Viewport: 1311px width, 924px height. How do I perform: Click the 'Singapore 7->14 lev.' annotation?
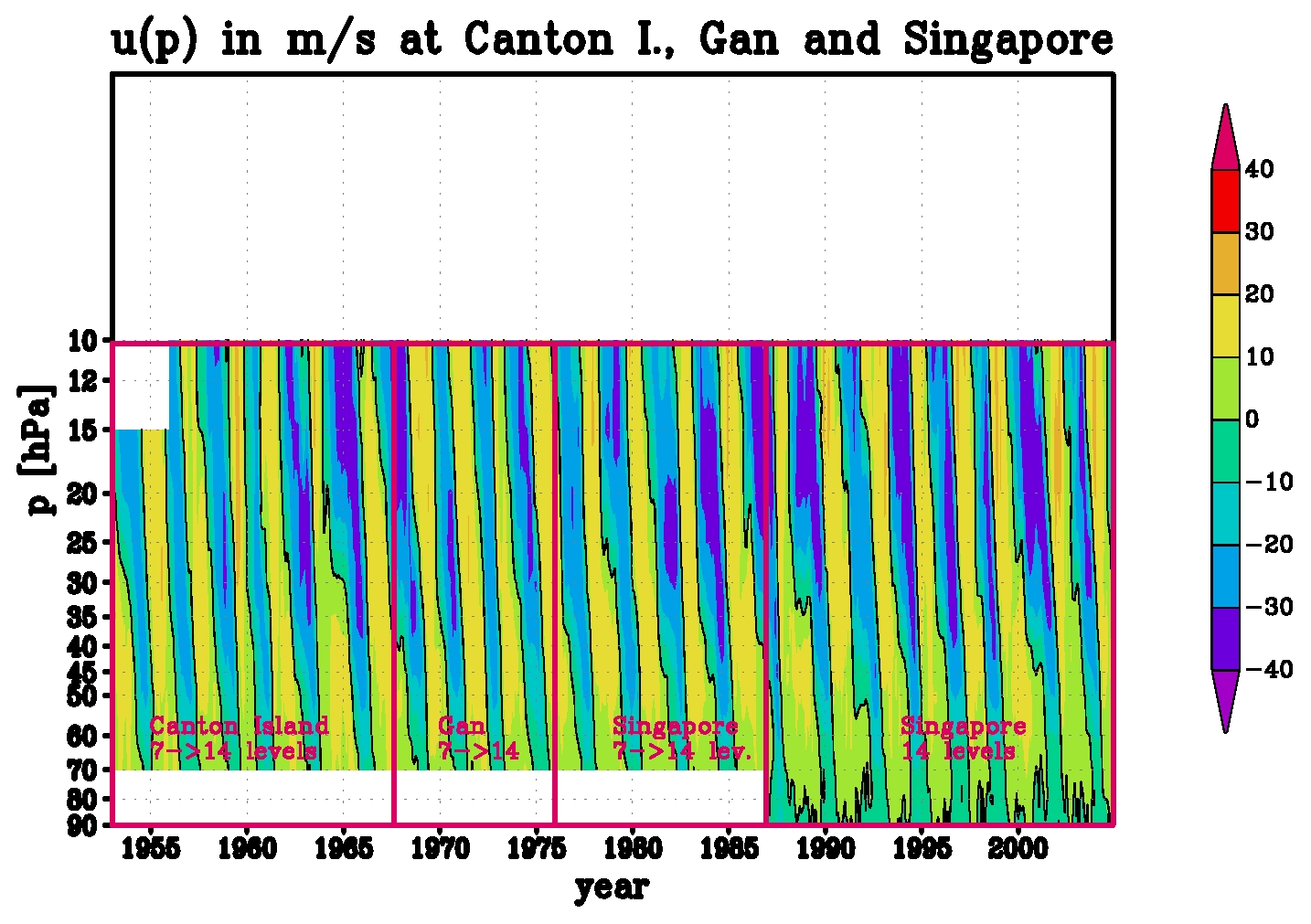pyautogui.click(x=682, y=738)
